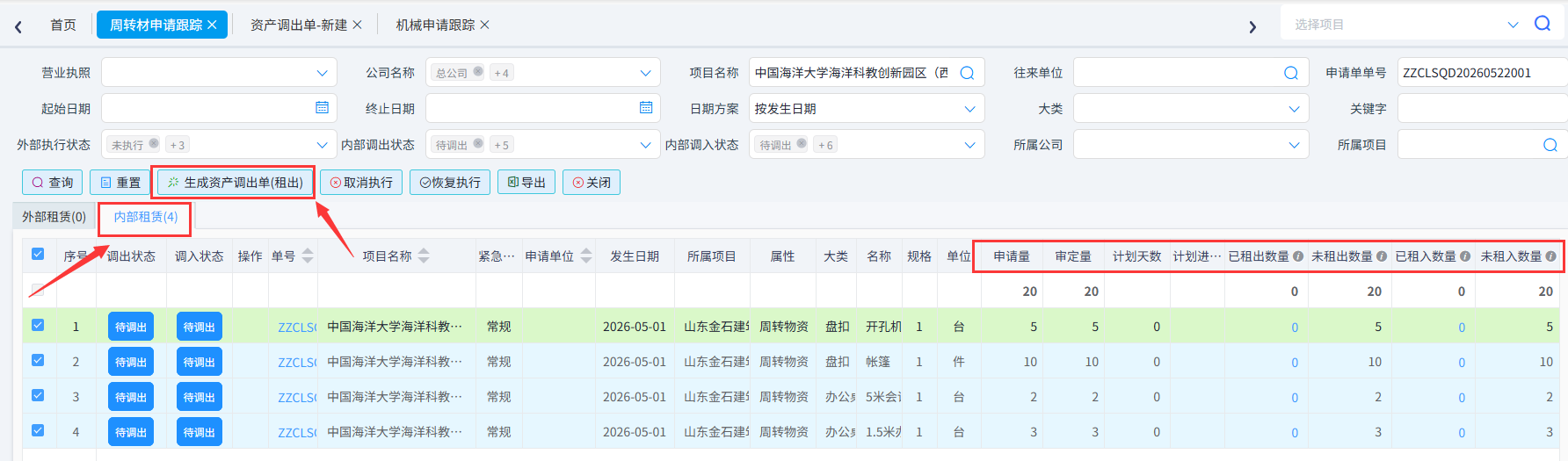Expand the 内部调出状态 dropdown
Image resolution: width=1568 pixels, height=461 pixels.
tap(646, 145)
